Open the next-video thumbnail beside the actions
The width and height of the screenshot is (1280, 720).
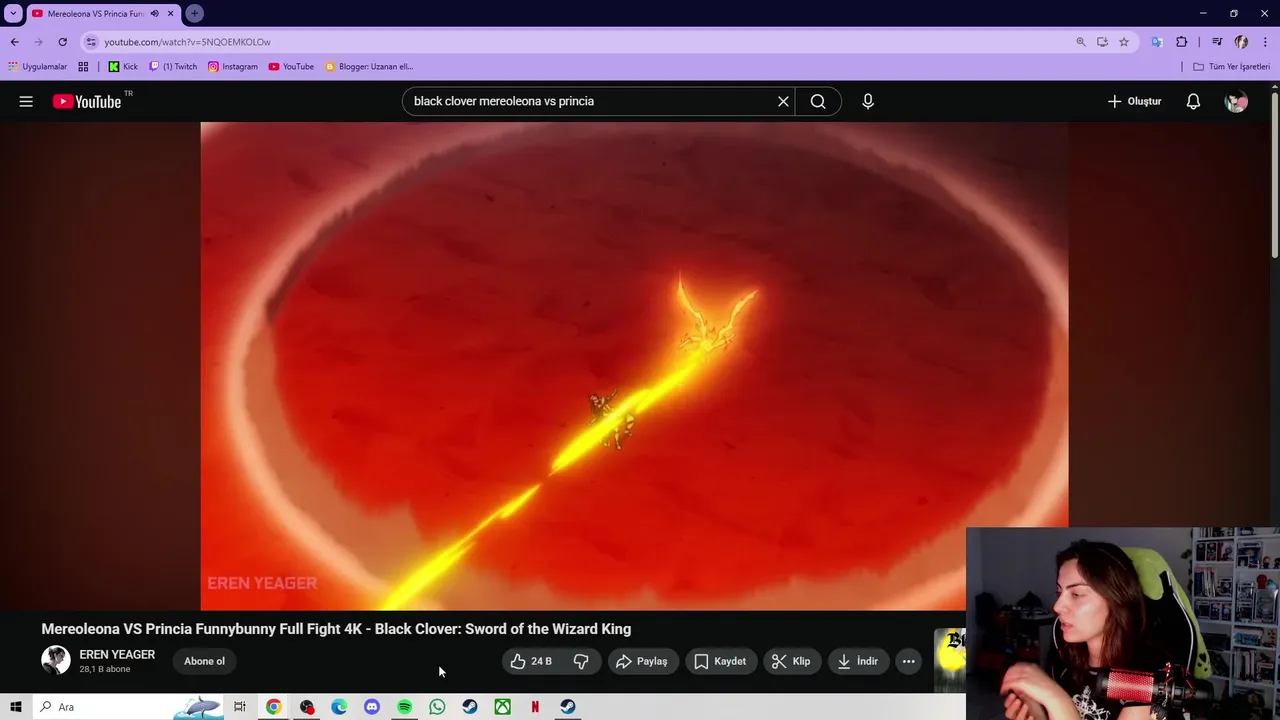950,660
